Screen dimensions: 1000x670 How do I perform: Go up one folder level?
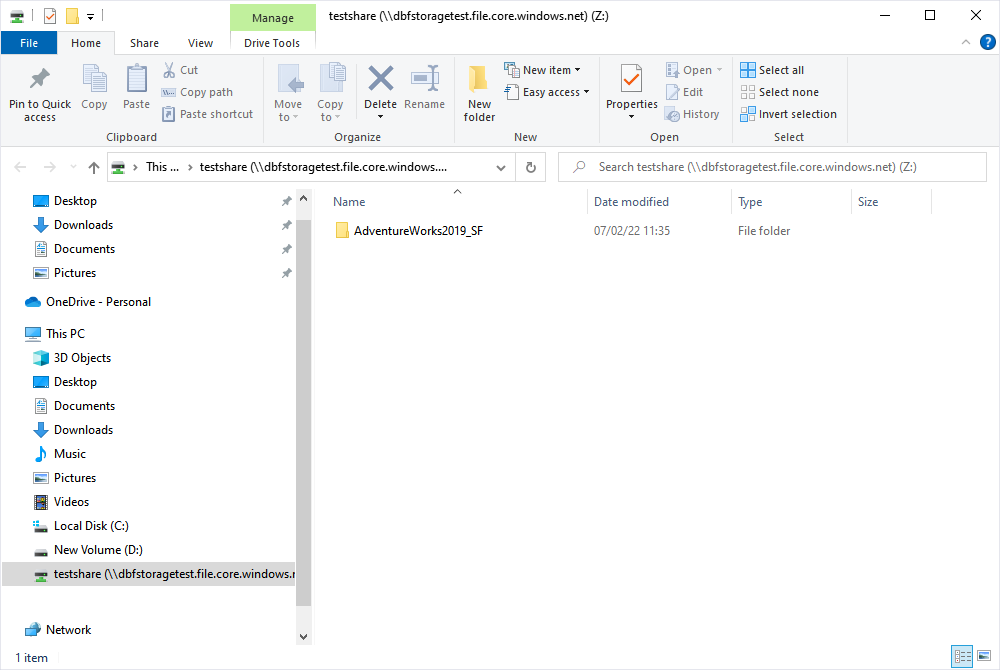click(94, 168)
